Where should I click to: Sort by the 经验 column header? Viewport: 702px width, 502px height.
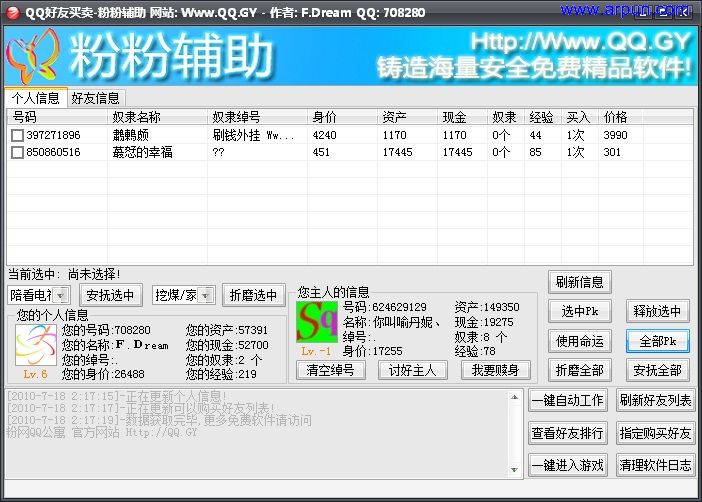543,117
